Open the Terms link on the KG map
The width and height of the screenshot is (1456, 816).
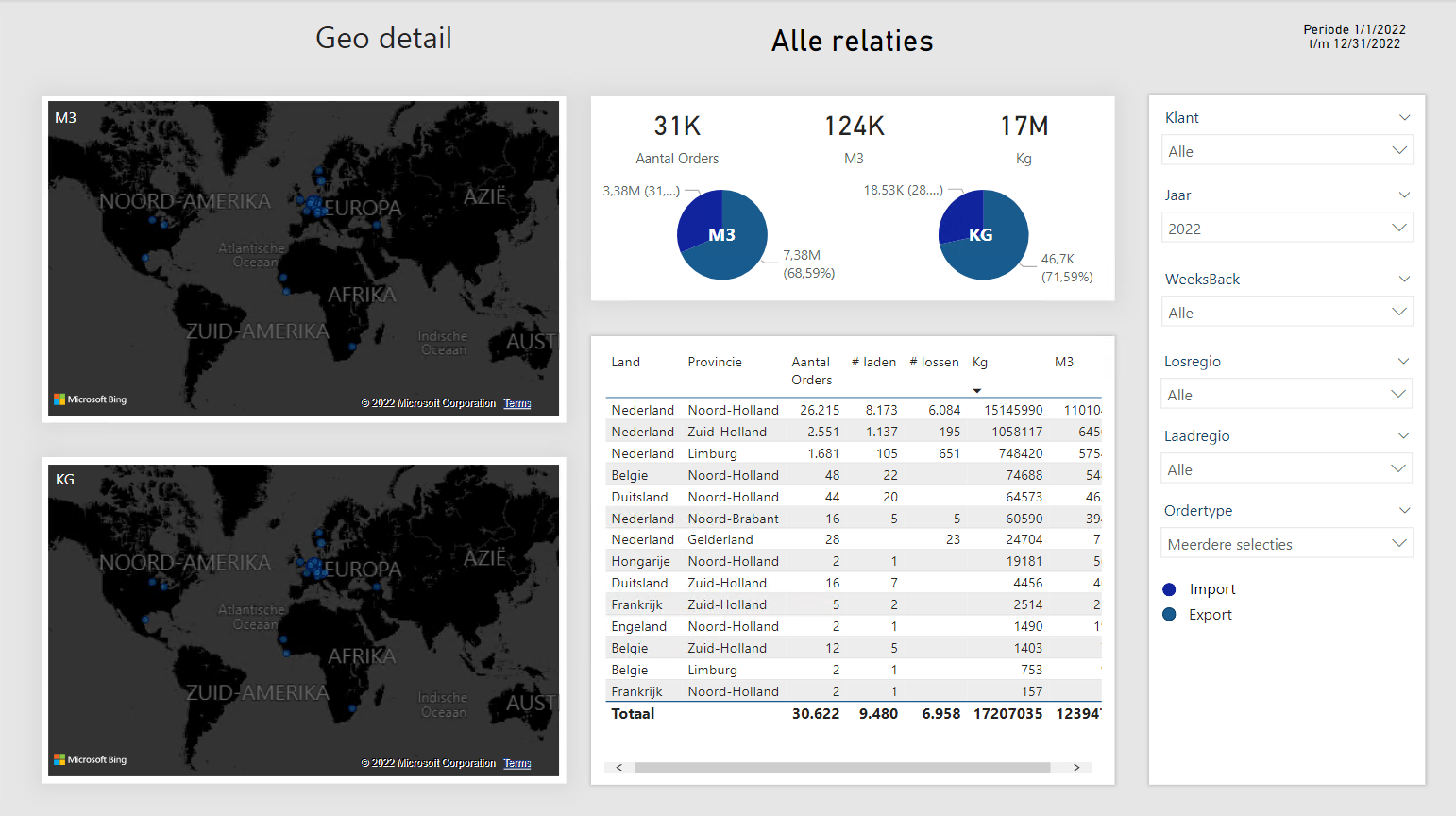pyautogui.click(x=517, y=763)
